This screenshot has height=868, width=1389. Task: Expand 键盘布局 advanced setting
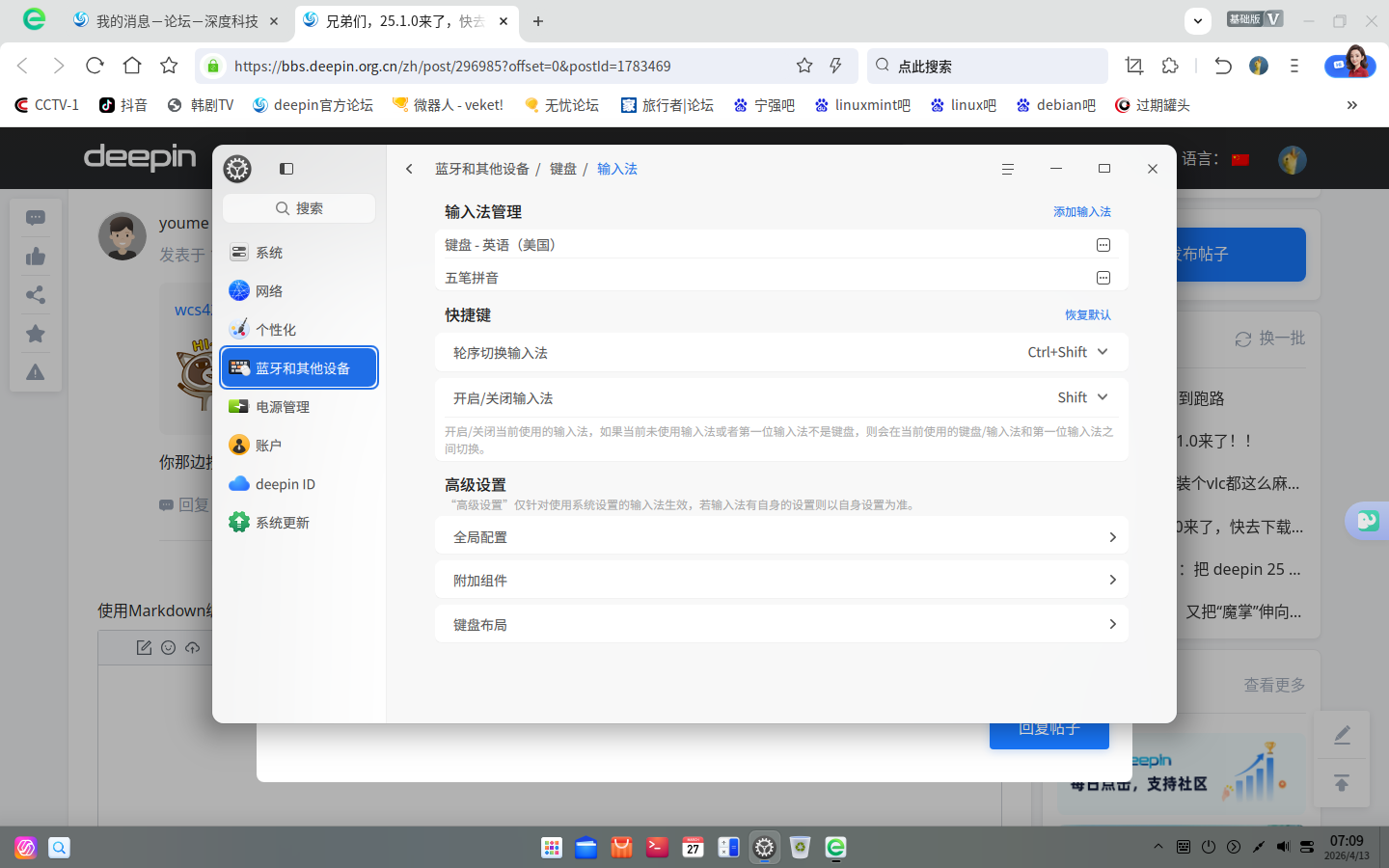tap(781, 624)
